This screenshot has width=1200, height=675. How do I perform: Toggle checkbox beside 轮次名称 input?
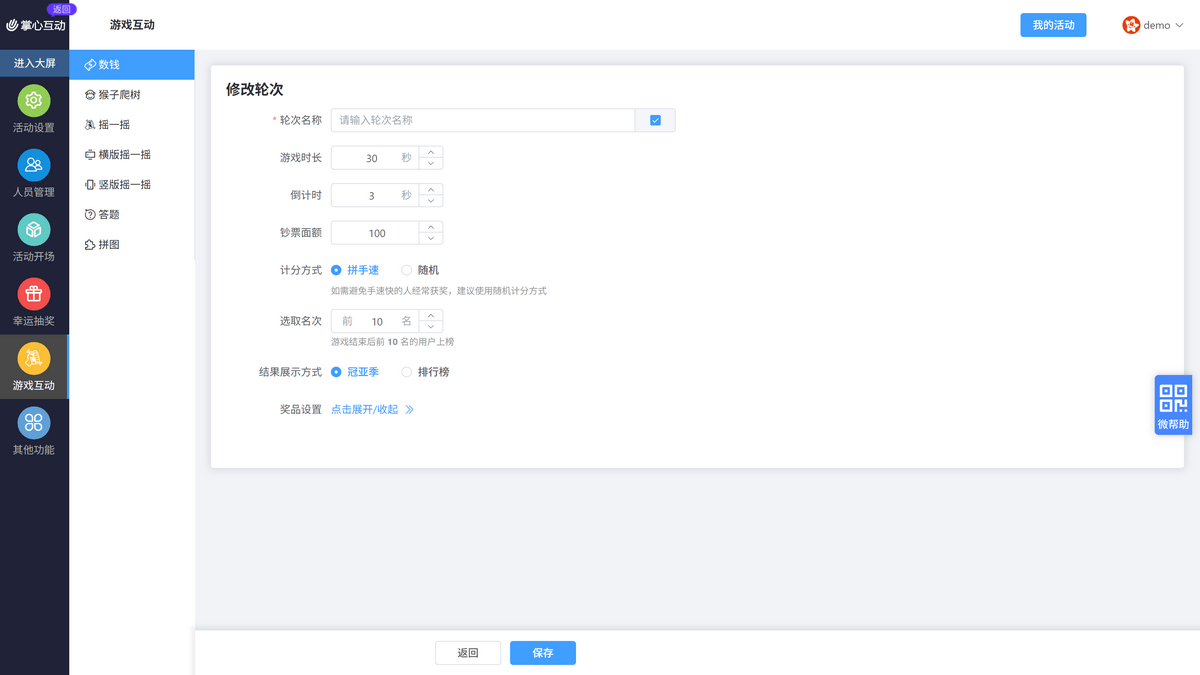coord(655,120)
